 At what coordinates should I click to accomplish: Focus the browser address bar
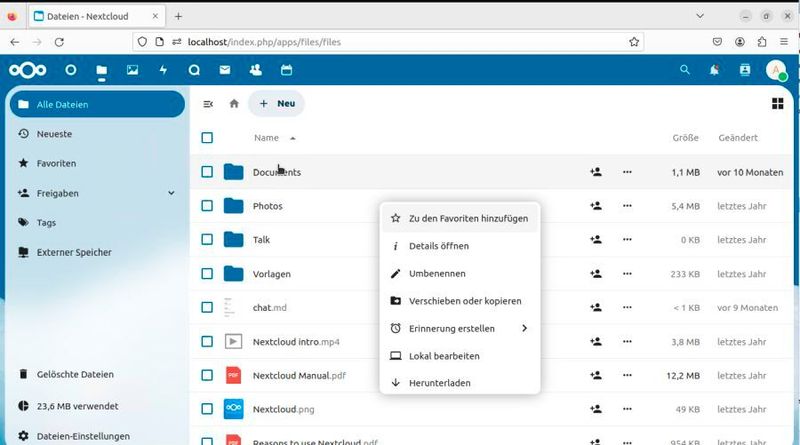388,42
